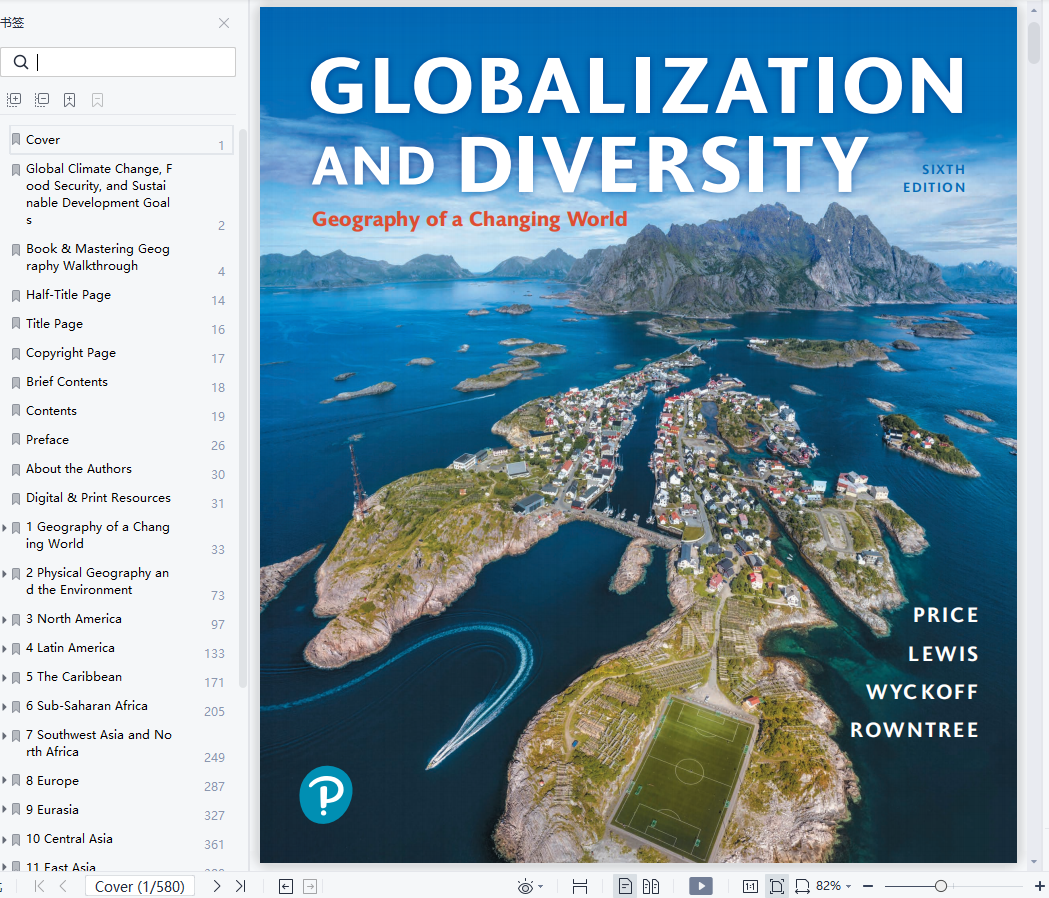Go to next page arrow
This screenshot has width=1049, height=898.
(x=217, y=886)
